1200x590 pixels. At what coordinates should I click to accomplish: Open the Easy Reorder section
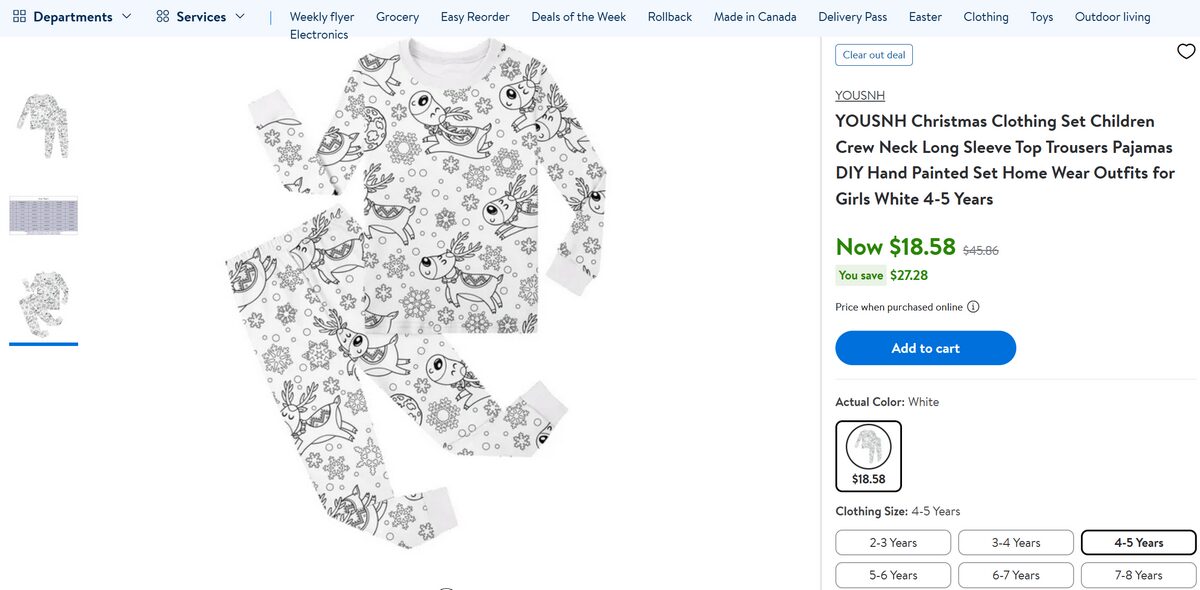(474, 16)
